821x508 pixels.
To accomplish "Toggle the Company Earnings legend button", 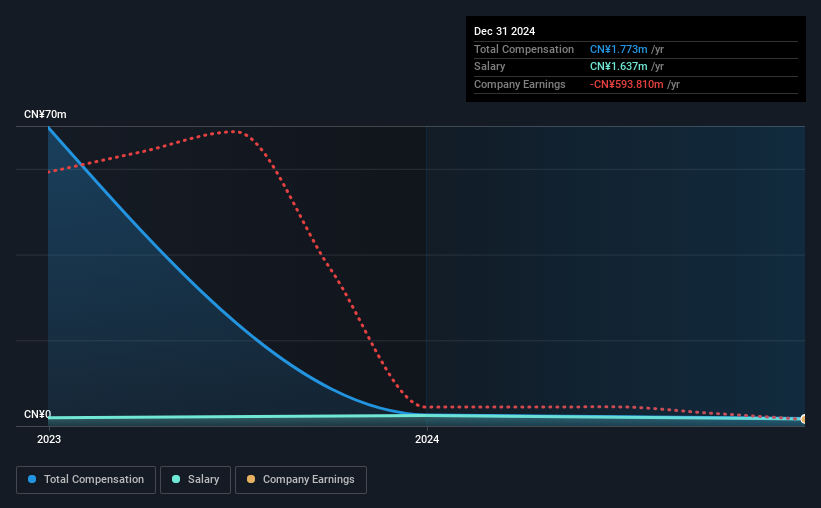I will click(301, 480).
